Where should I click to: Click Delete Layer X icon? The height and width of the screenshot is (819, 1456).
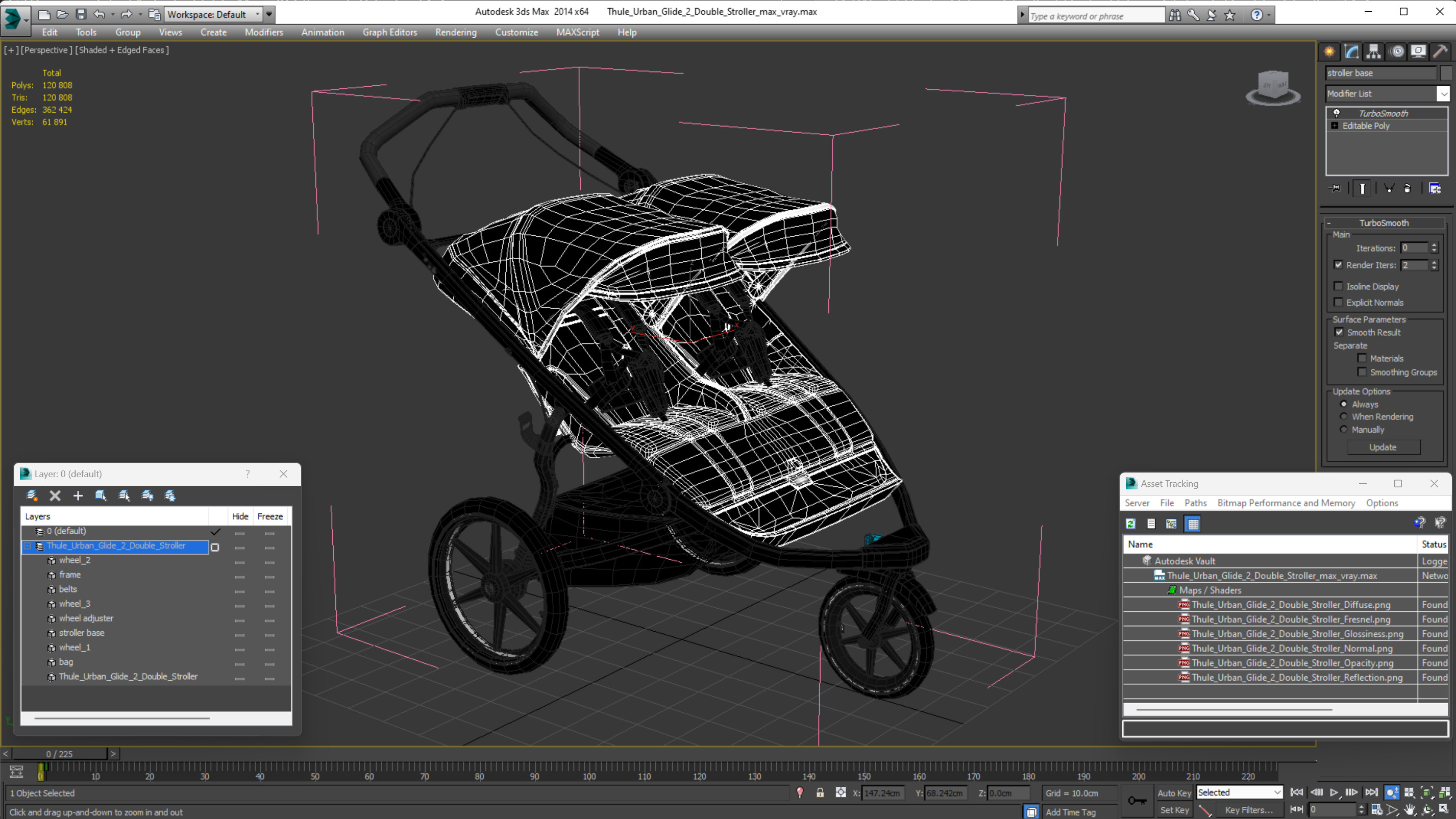[55, 495]
